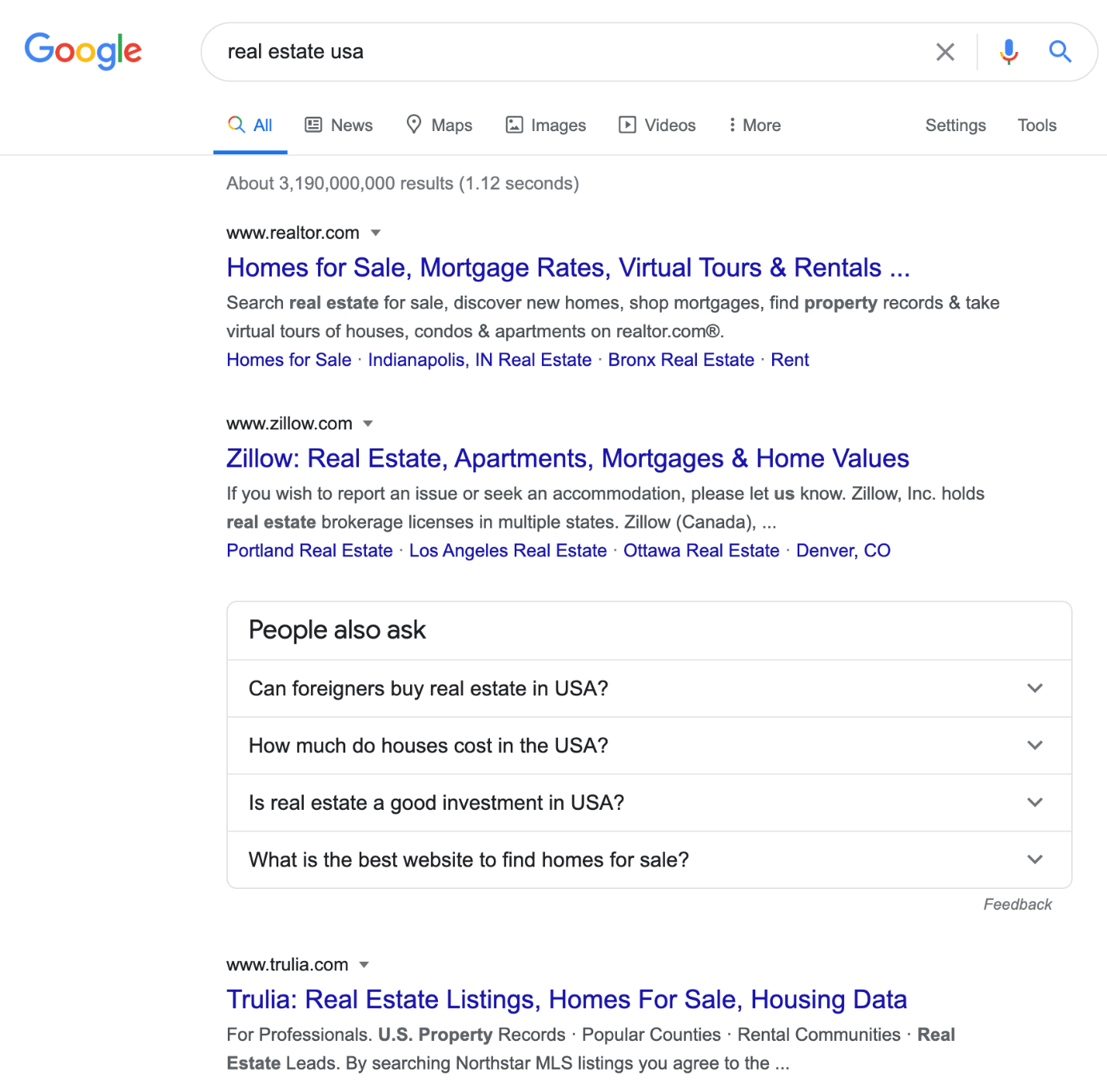Open dropdown arrow next to www.realtor.com
1107x1092 pixels.
pyautogui.click(x=376, y=233)
